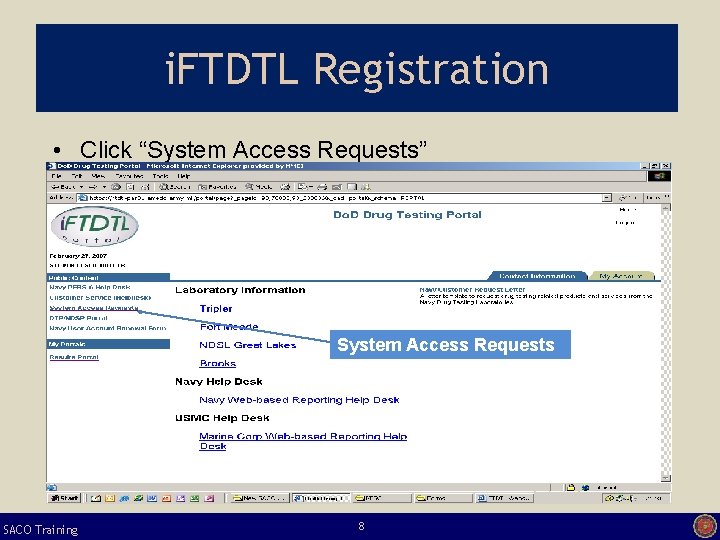Viewport: 720px width, 540px height.
Task: Open the Navy DFRS & Help Desk link
Action: (90, 287)
